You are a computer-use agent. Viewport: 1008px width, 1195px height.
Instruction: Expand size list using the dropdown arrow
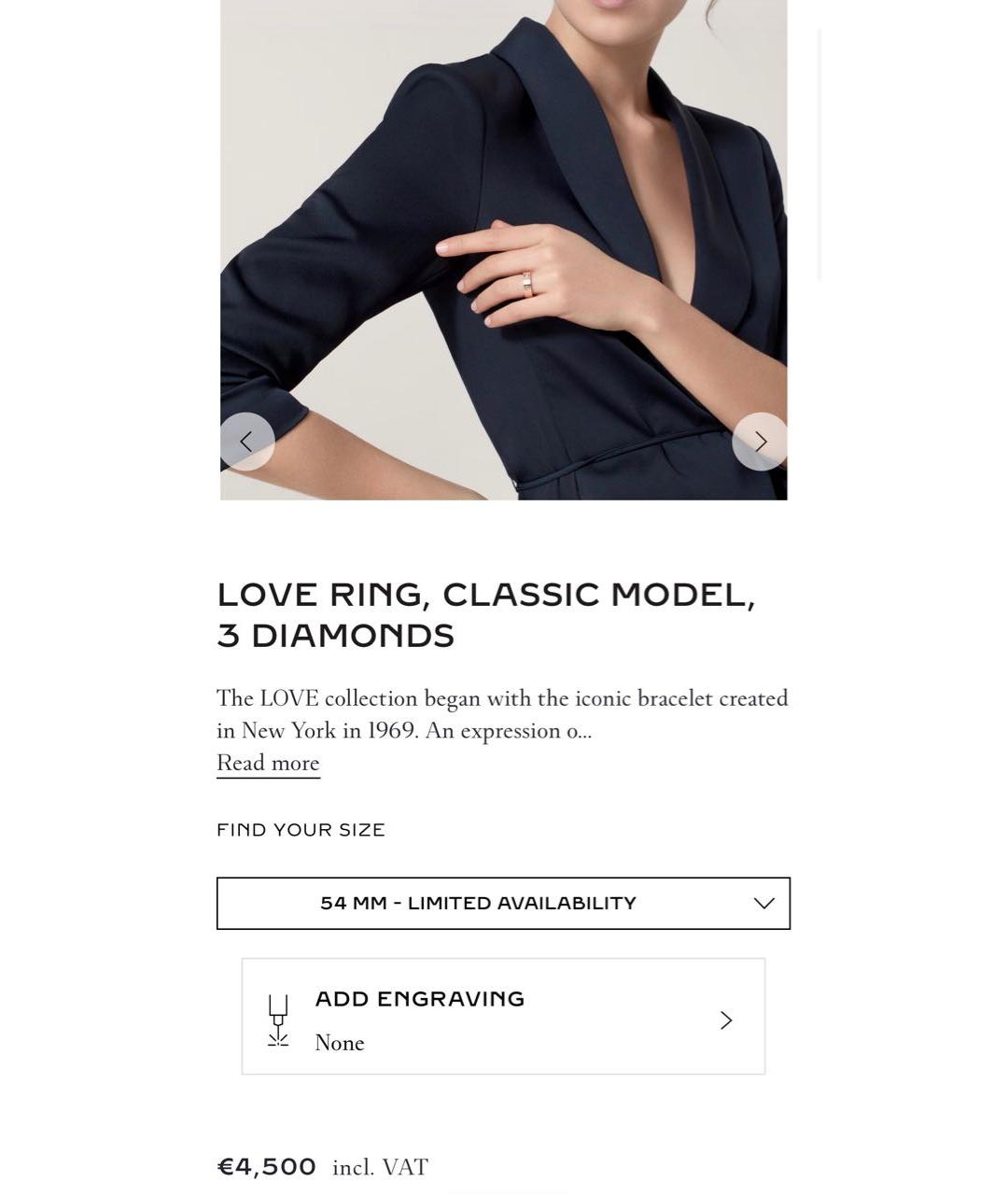[x=764, y=903]
